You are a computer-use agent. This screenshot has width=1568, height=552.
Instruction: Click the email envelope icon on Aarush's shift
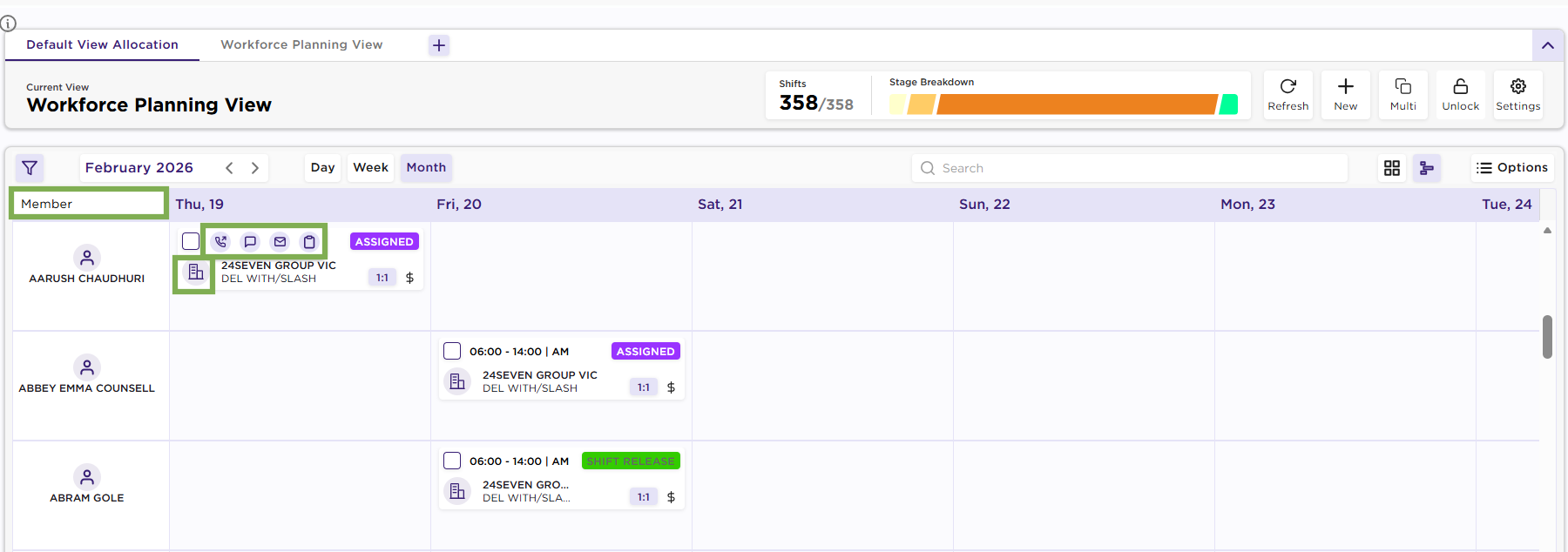(x=280, y=242)
